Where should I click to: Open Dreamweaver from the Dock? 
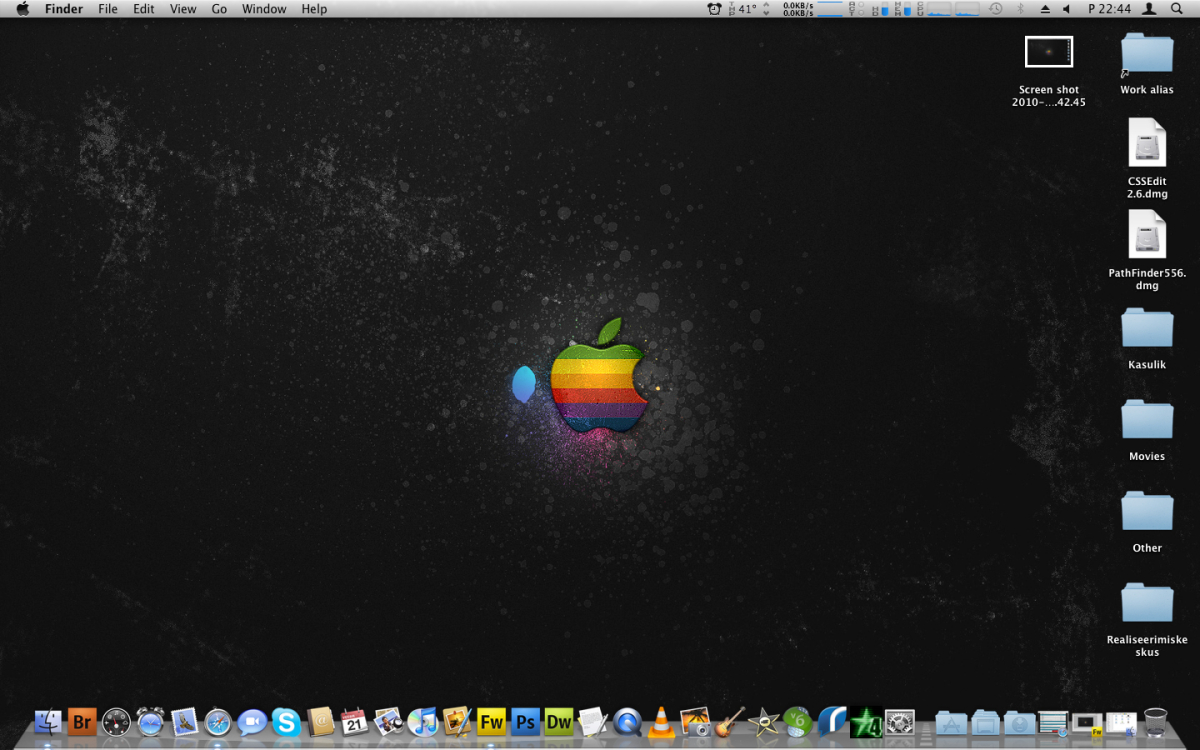coord(559,721)
